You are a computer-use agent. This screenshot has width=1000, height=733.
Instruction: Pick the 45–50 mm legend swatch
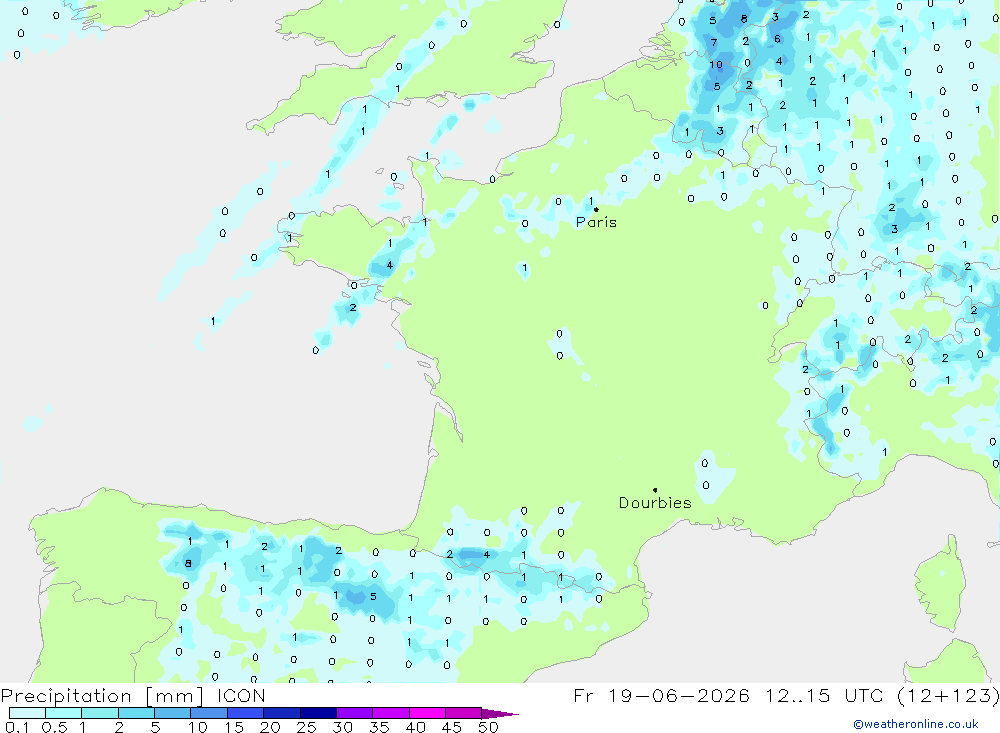[x=464, y=713]
